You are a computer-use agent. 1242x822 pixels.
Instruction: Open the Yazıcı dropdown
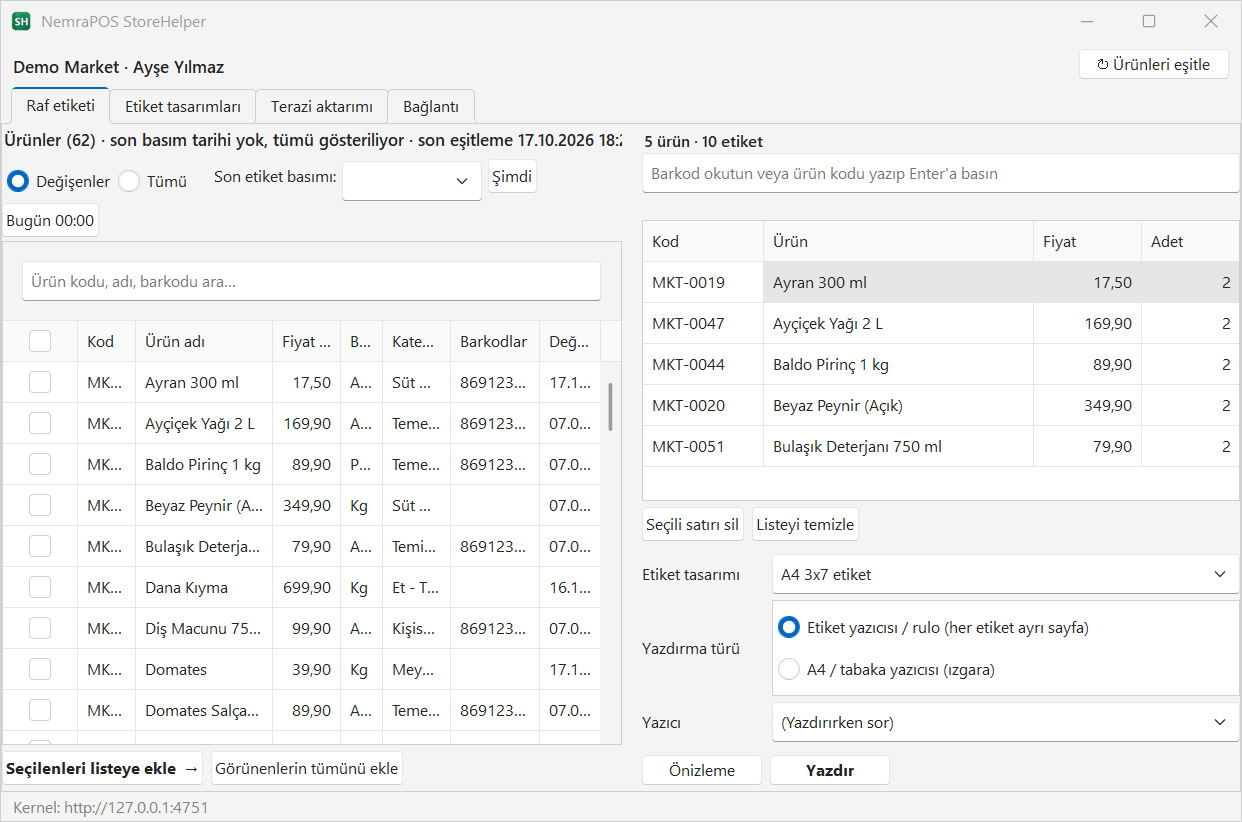point(1005,722)
